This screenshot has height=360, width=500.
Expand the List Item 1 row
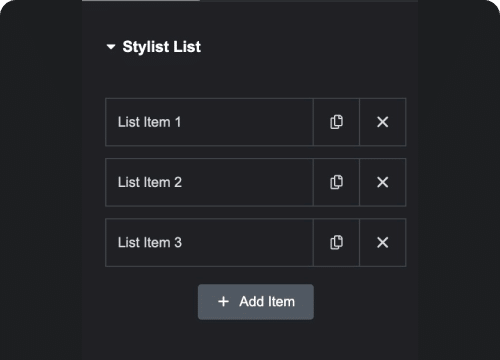pyautogui.click(x=209, y=122)
